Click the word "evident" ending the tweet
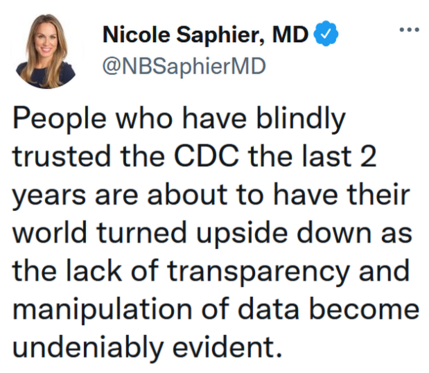The image size is (429, 373). pos(227,347)
